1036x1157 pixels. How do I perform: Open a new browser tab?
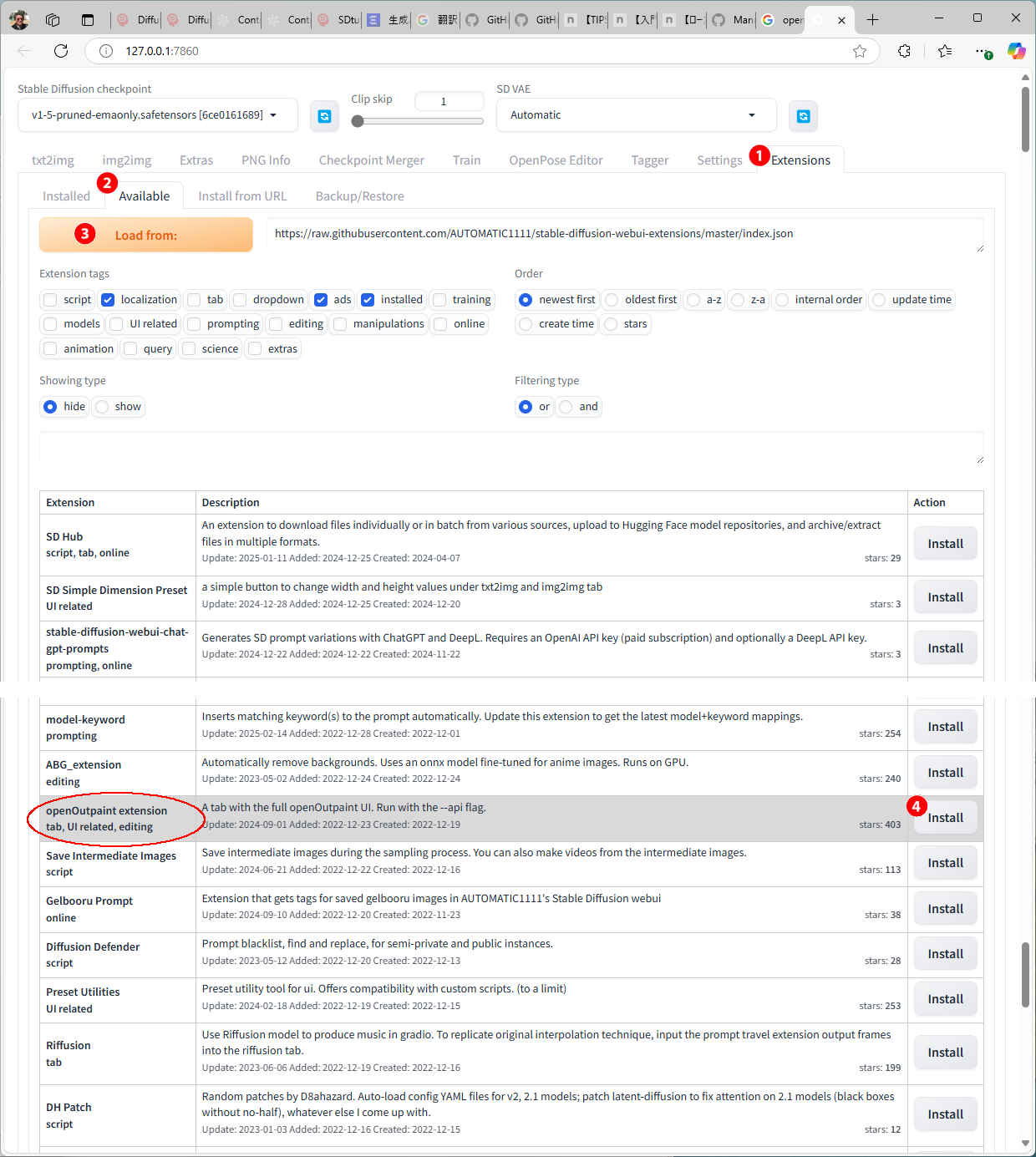872,19
